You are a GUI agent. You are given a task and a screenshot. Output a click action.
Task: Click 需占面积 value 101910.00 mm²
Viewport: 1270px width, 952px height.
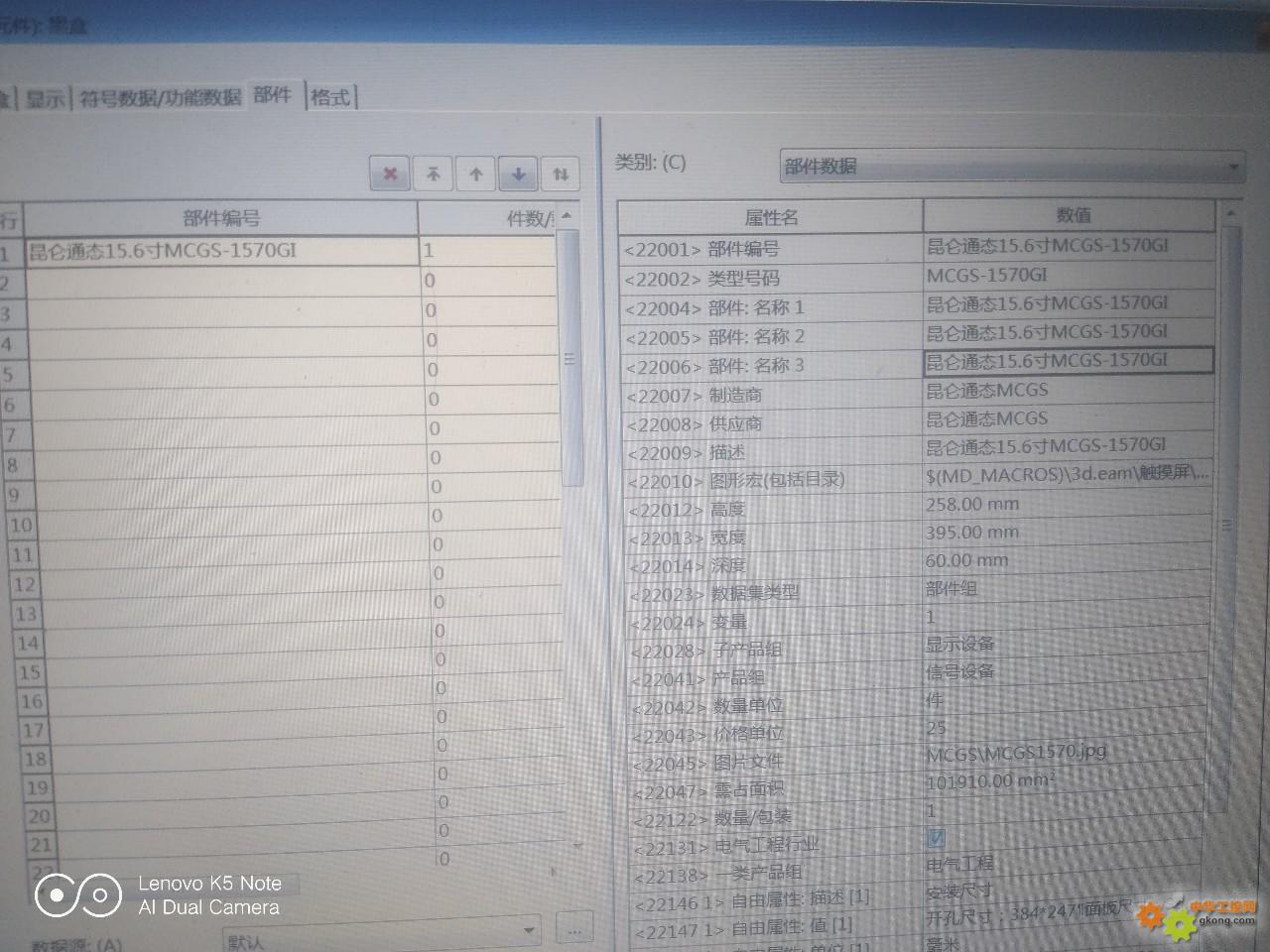[1068, 781]
